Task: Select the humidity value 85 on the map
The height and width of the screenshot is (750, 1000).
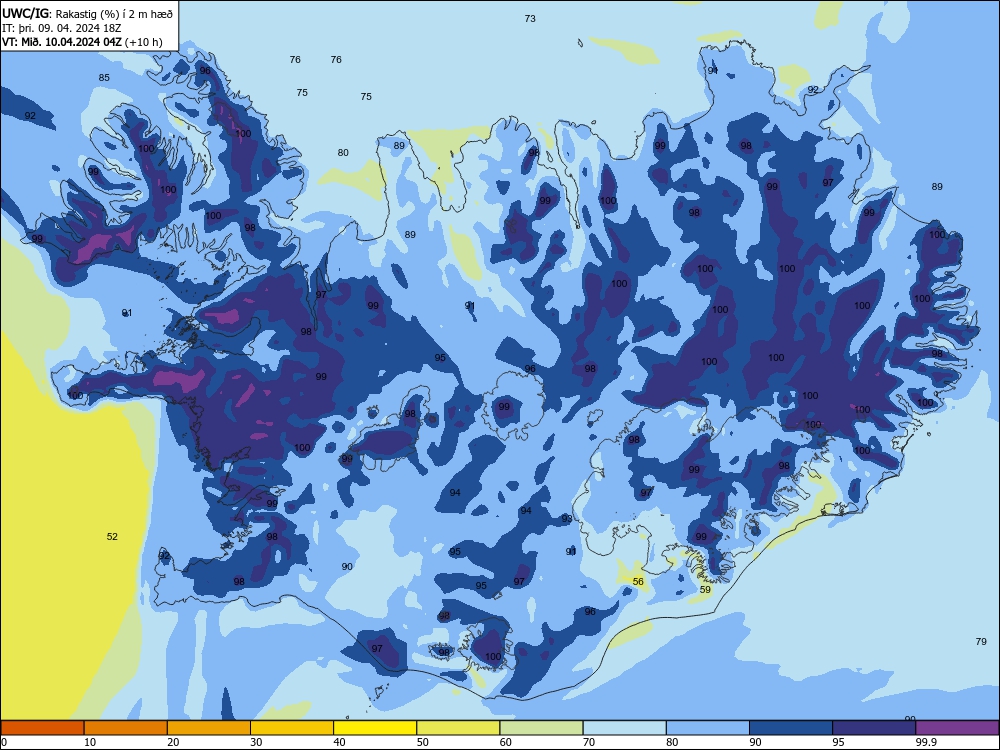Action: click(x=104, y=78)
